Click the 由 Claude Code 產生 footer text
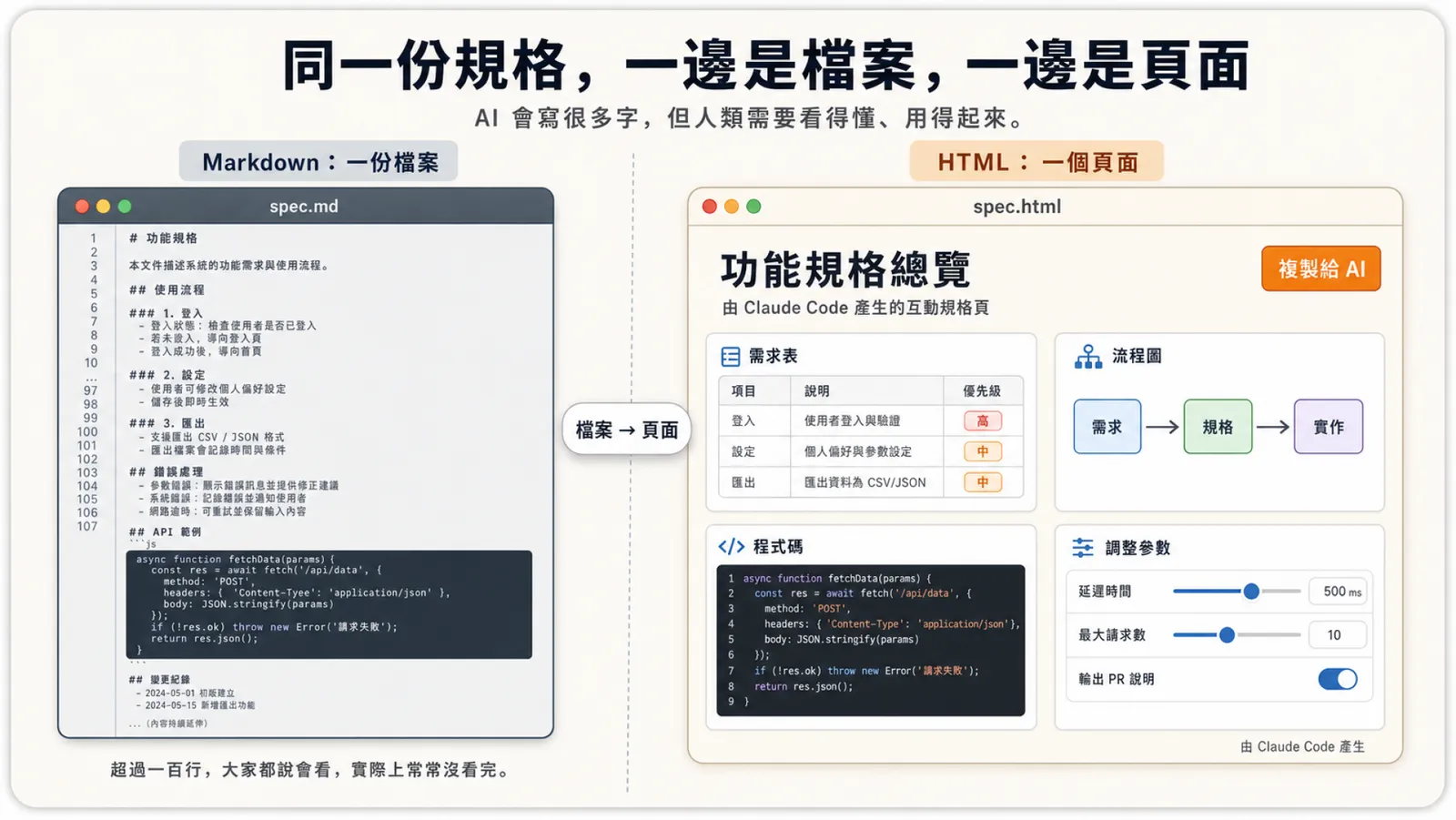 pyautogui.click(x=1302, y=746)
